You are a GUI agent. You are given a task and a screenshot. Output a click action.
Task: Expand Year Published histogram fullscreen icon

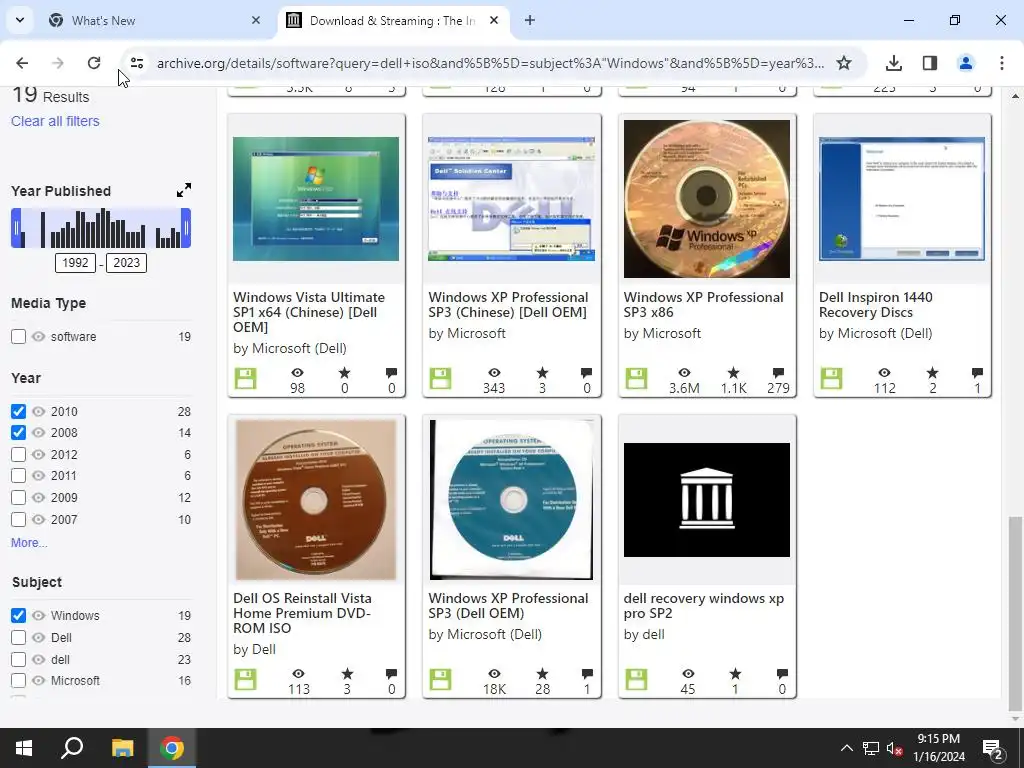[184, 190]
